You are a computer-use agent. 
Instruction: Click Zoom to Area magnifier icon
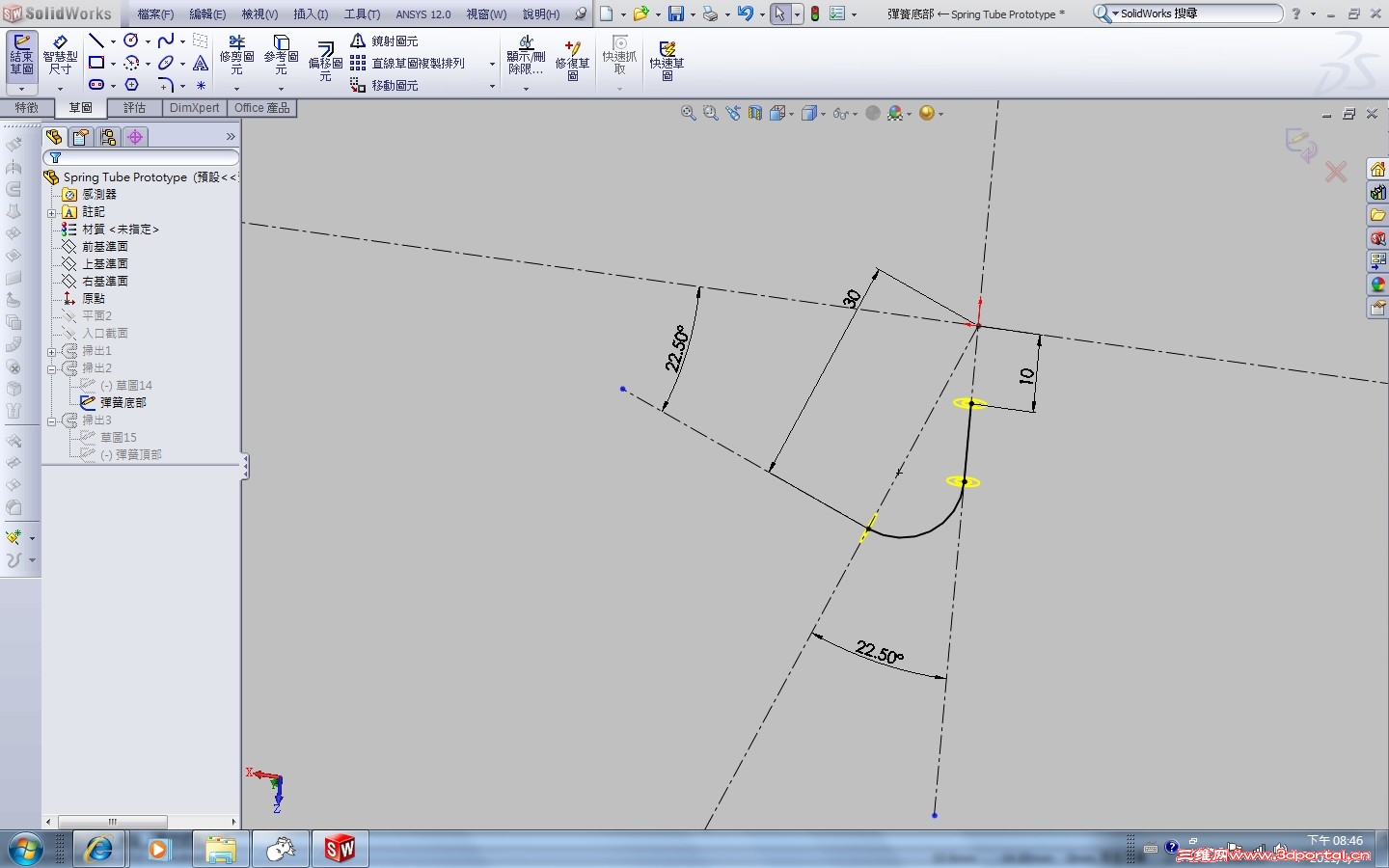pos(711,113)
